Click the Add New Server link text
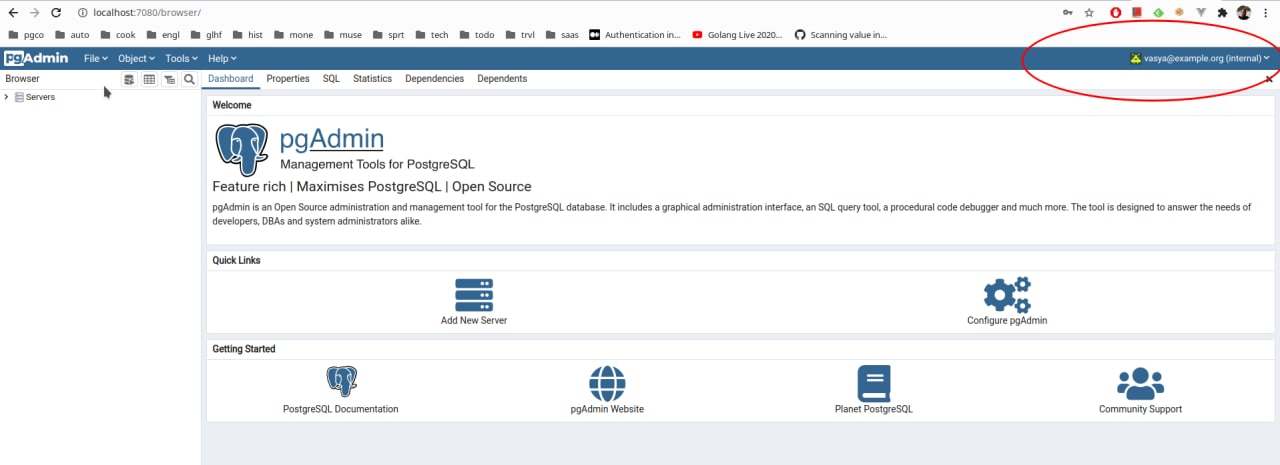 [x=474, y=321]
